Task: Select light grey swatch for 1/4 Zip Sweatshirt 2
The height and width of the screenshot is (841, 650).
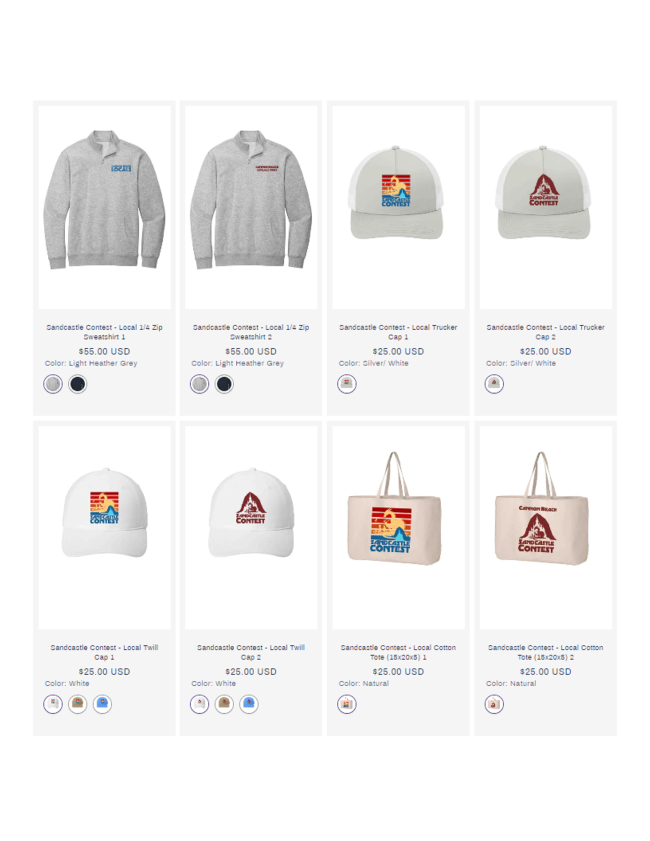Action: (x=200, y=384)
